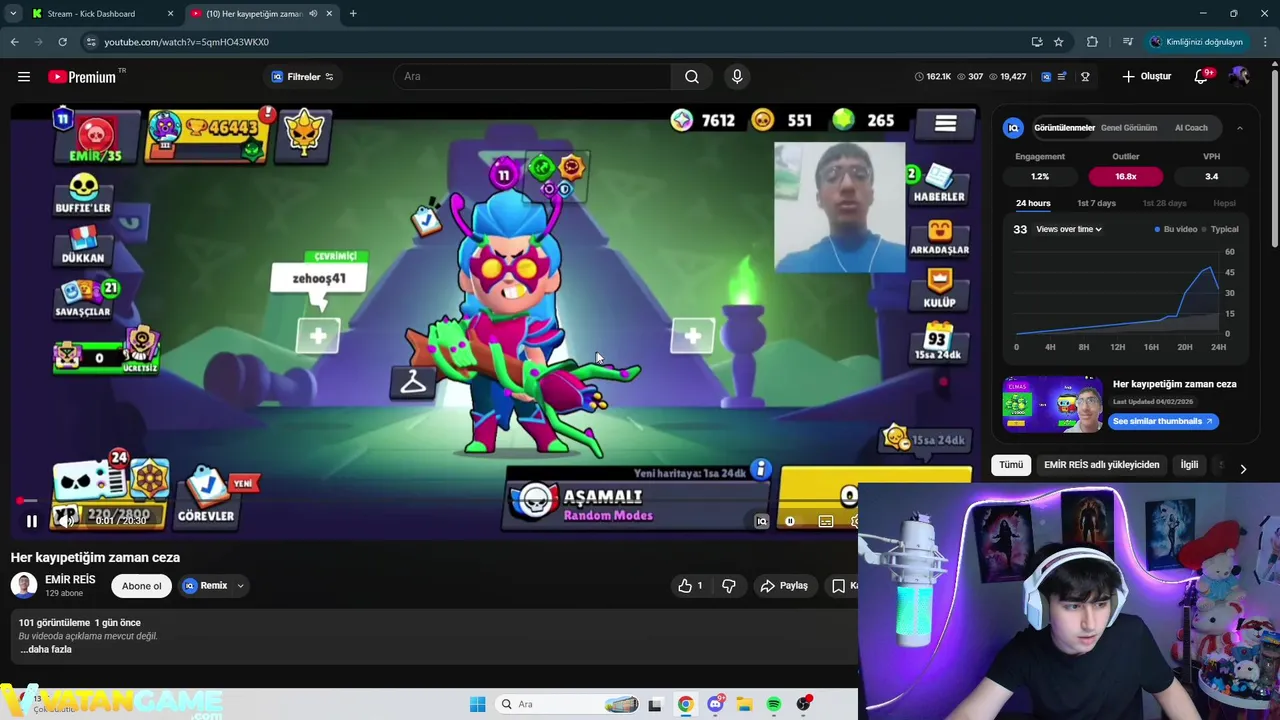Screen dimensions: 1280x720
Task: Click the Outlier 16.8x badge
Action: (x=1126, y=176)
